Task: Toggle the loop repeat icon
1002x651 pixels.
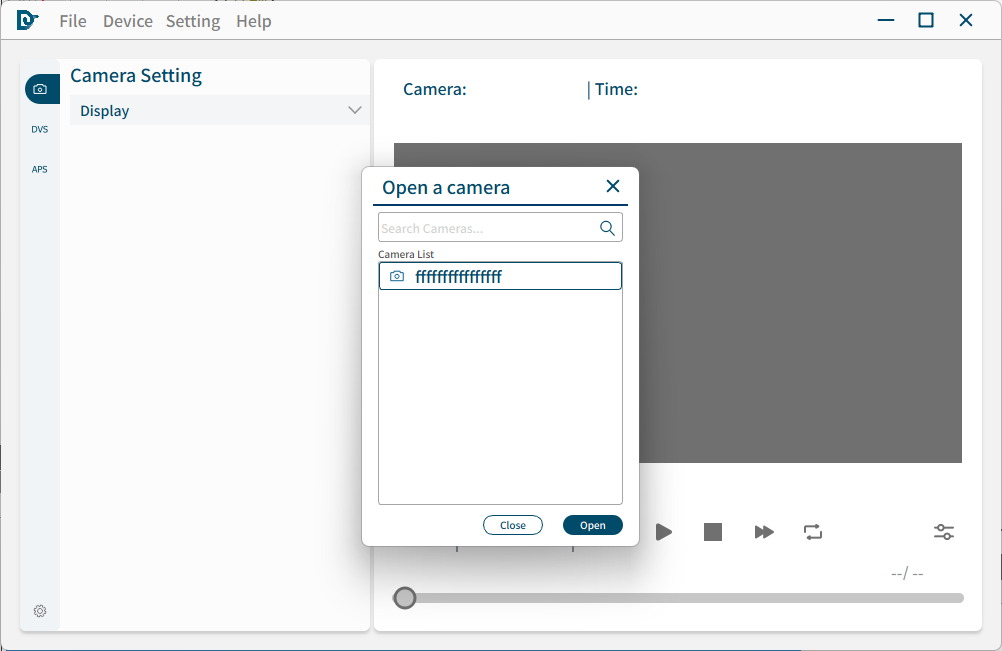Action: click(813, 532)
